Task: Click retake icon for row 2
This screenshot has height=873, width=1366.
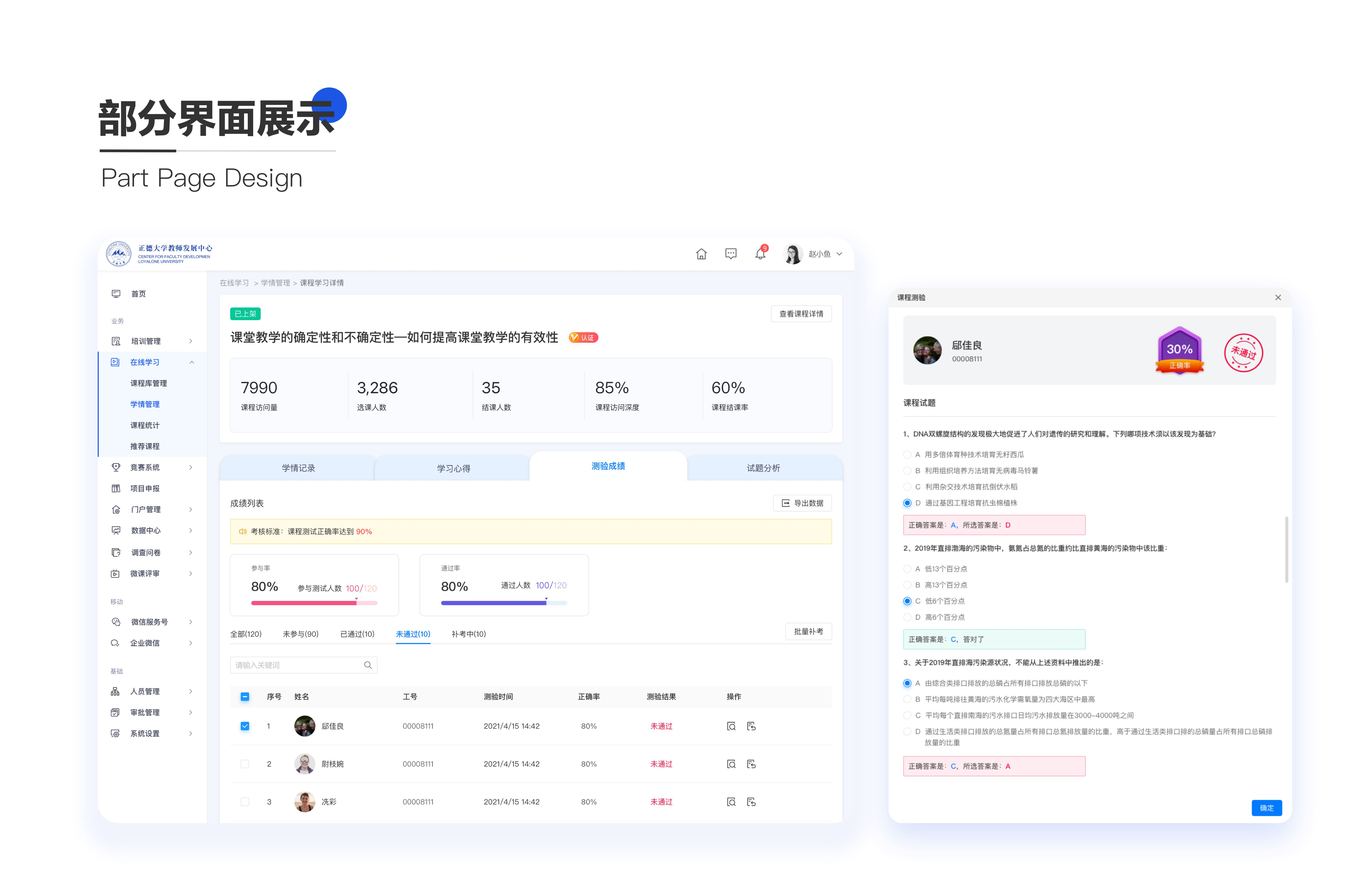Action: (751, 764)
